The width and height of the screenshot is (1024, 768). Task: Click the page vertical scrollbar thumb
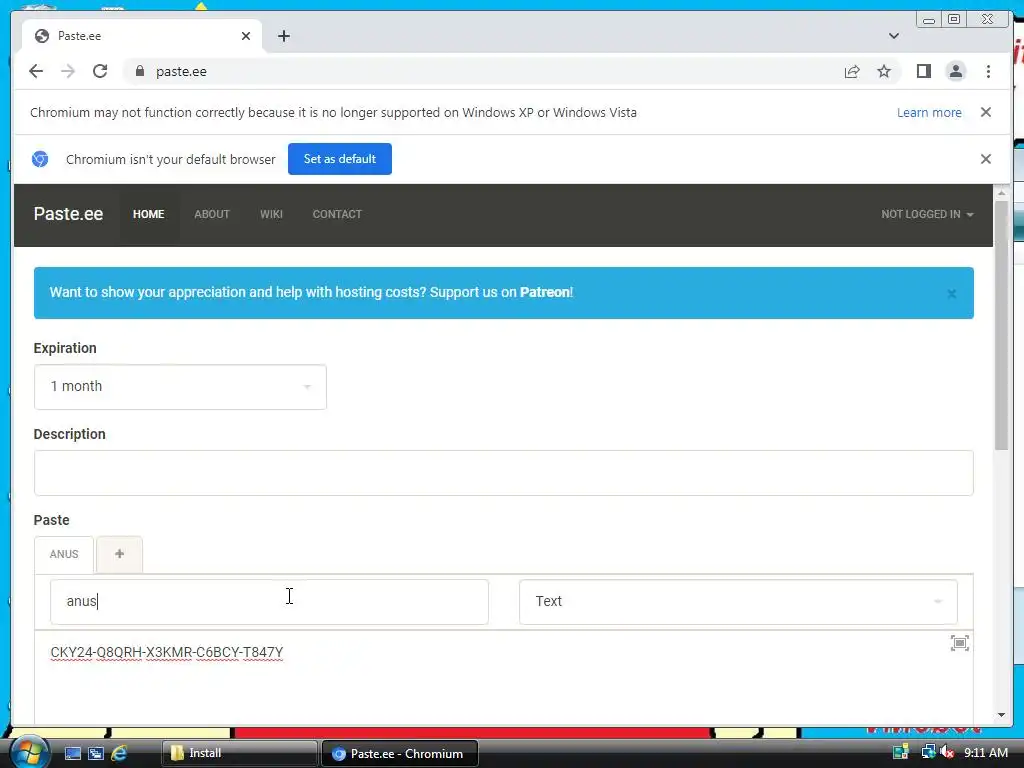tap(1001, 325)
